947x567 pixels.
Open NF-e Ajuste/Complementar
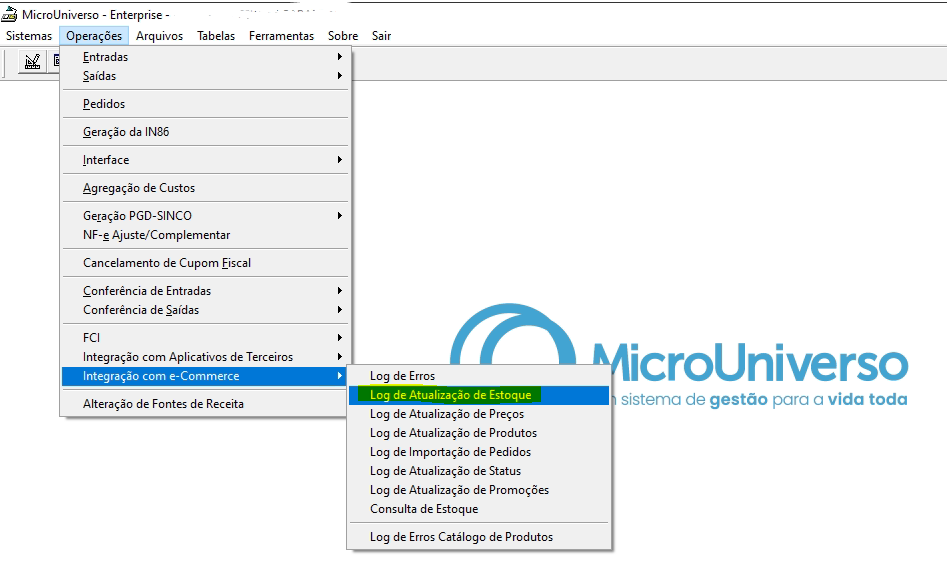tap(206, 235)
